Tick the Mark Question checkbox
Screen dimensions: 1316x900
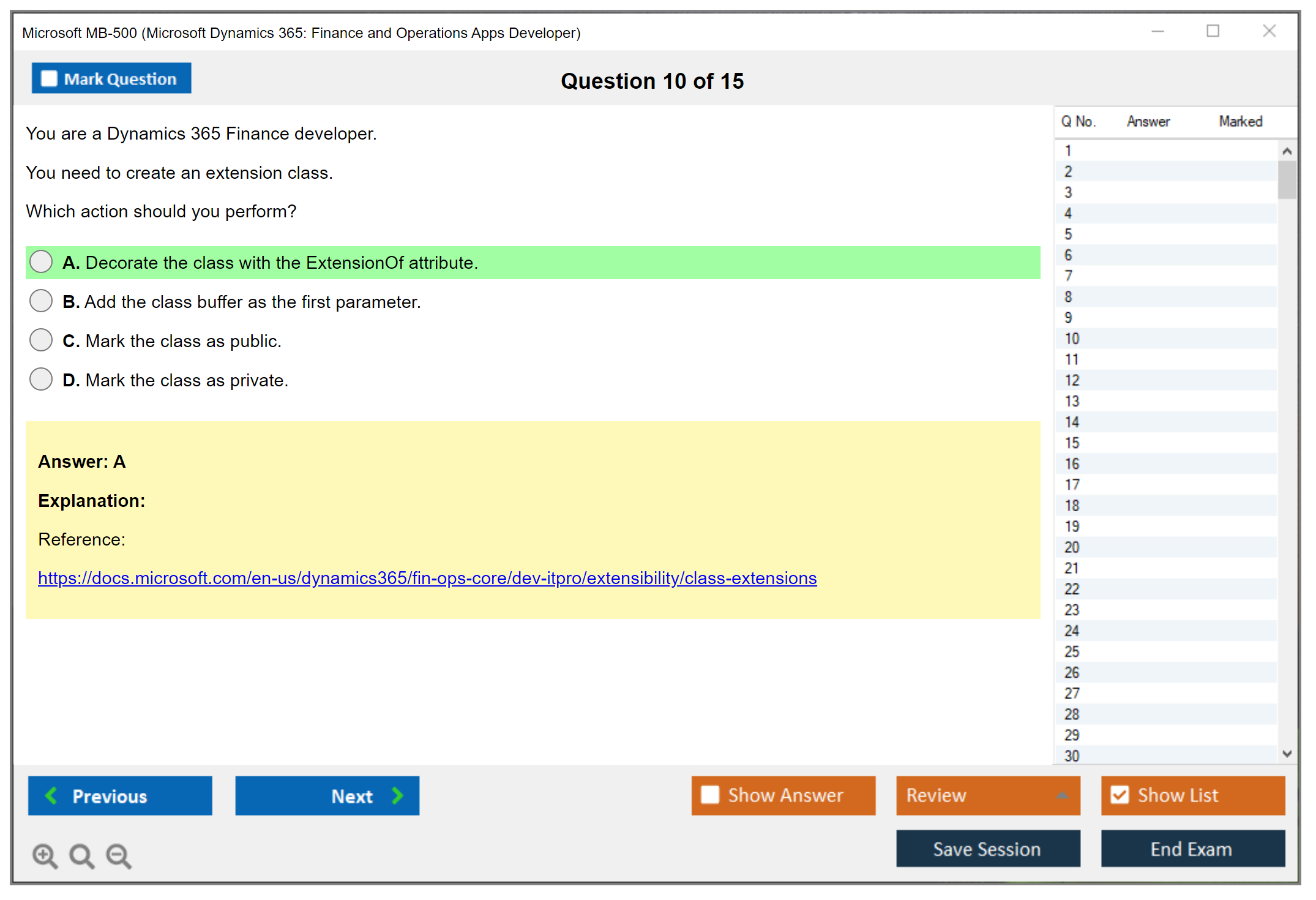[49, 79]
